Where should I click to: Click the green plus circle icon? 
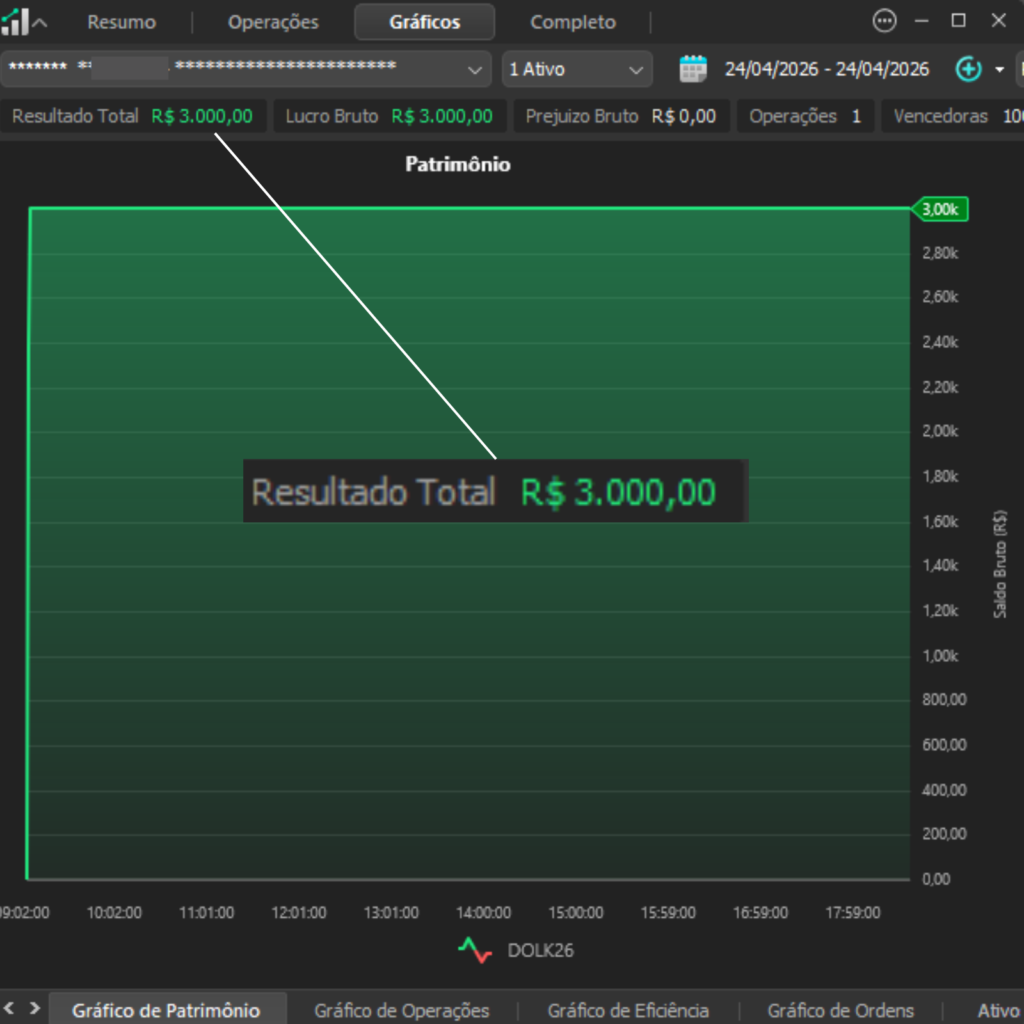968,69
